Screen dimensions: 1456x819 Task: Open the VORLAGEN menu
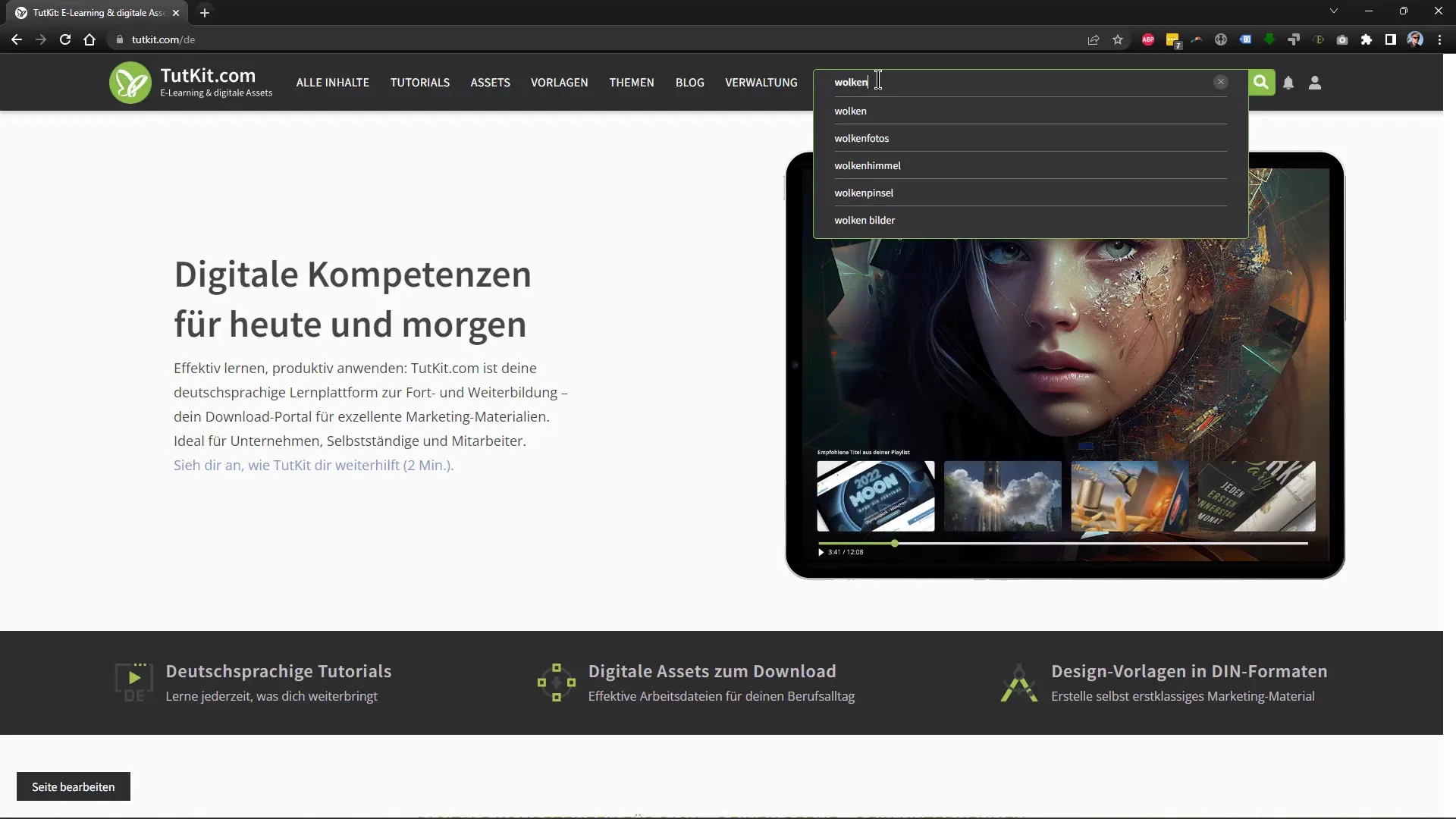click(x=559, y=82)
